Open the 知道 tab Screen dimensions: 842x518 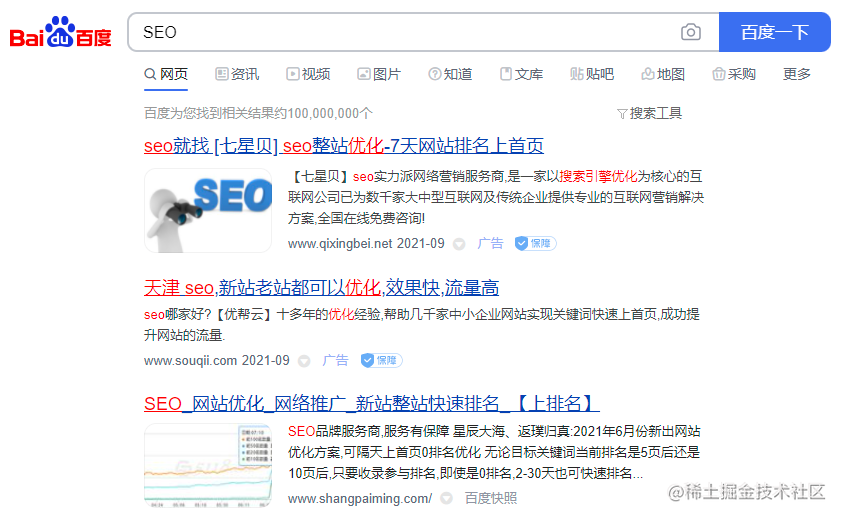(450, 74)
